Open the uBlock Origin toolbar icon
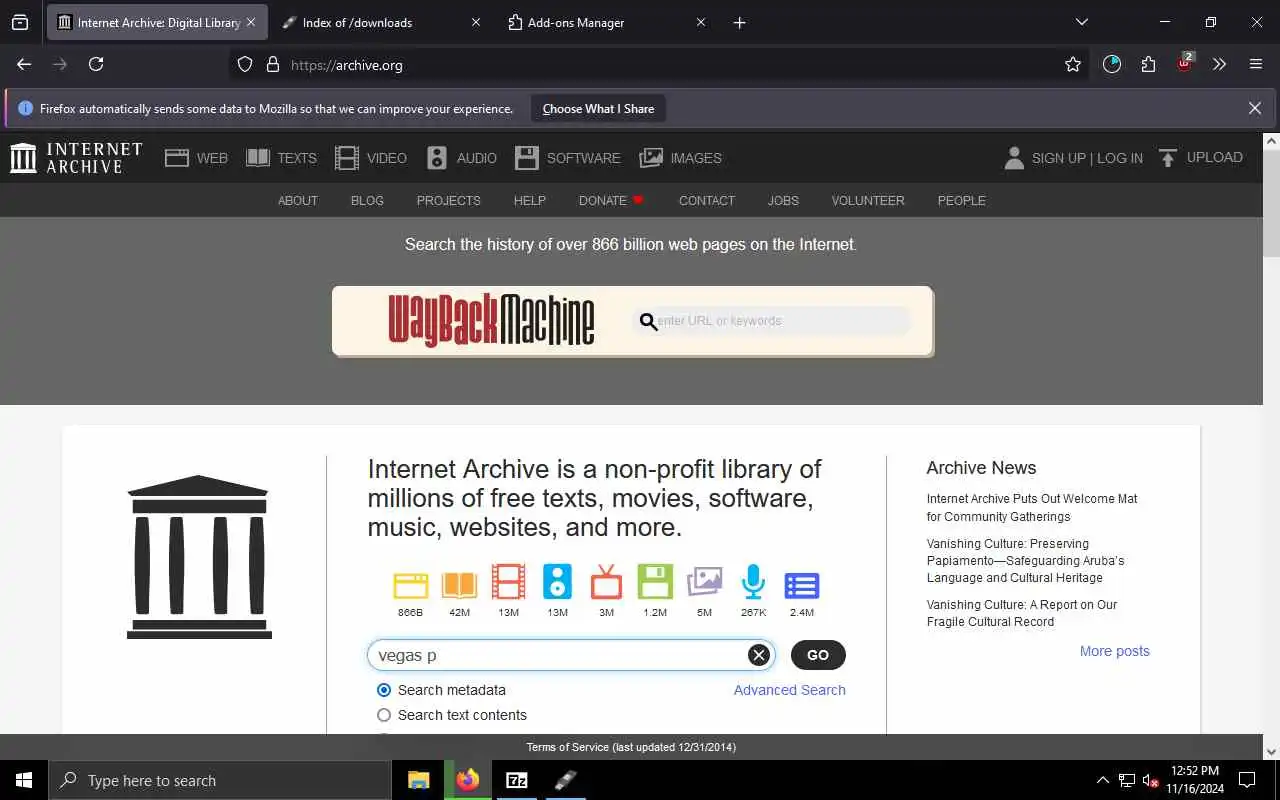This screenshot has height=800, width=1280. click(1184, 64)
